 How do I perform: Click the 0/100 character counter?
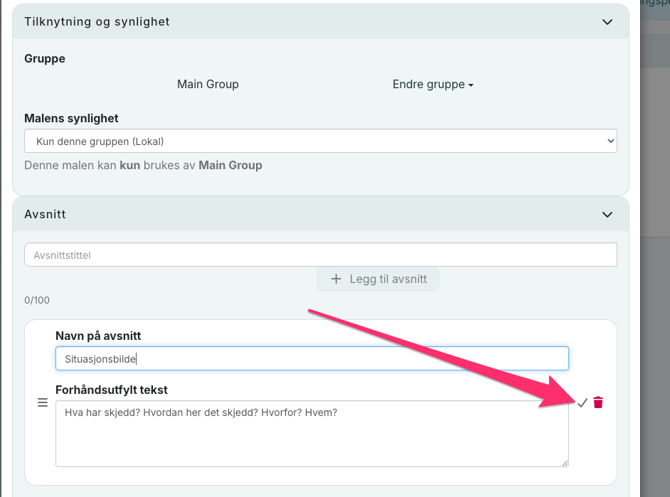tap(37, 300)
